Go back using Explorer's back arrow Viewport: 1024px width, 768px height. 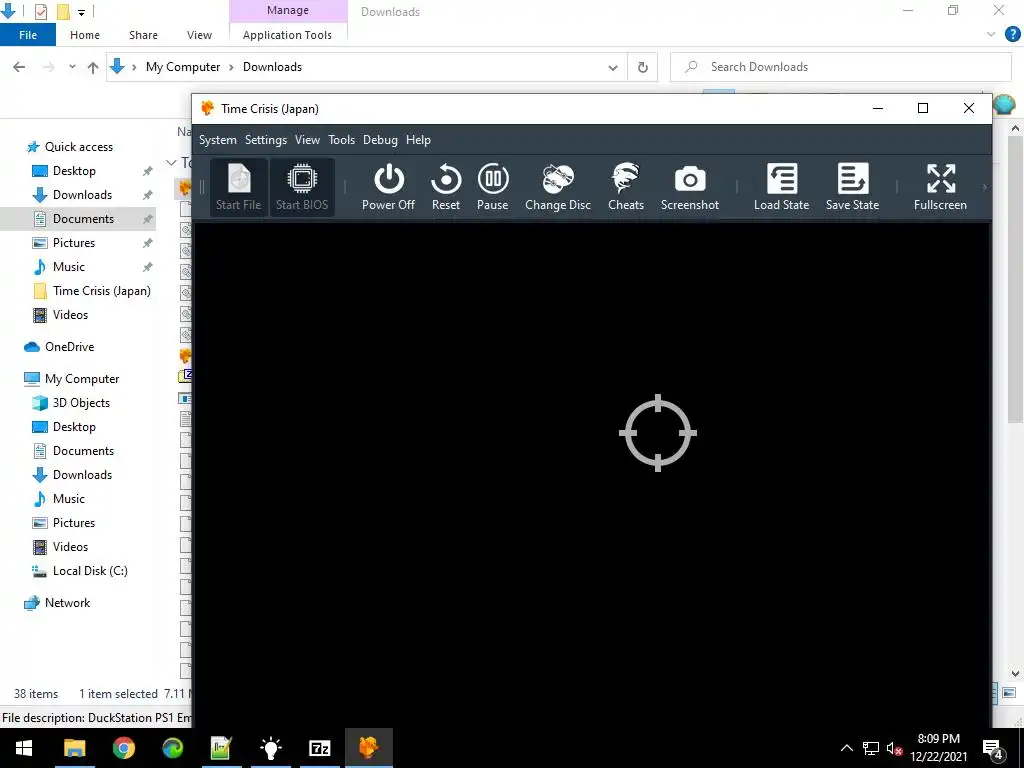pyautogui.click(x=19, y=67)
